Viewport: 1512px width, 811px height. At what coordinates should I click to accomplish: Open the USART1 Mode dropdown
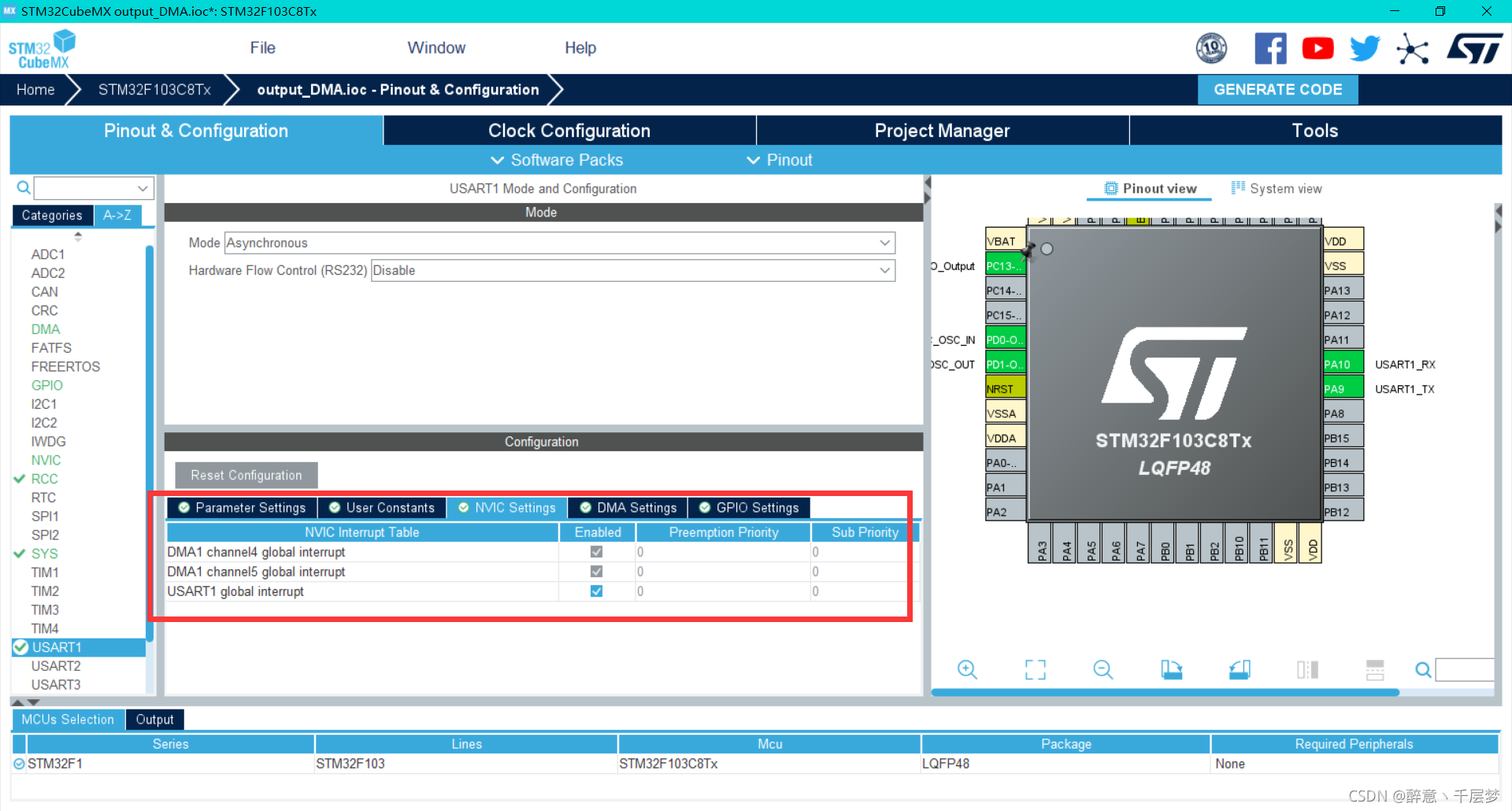[x=560, y=243]
